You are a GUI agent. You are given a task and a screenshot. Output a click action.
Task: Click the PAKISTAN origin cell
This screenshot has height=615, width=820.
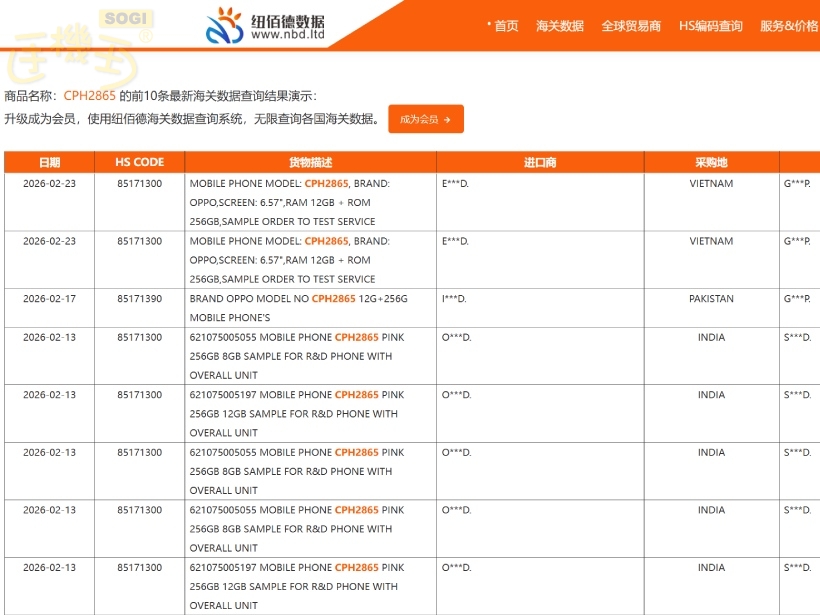coord(711,308)
